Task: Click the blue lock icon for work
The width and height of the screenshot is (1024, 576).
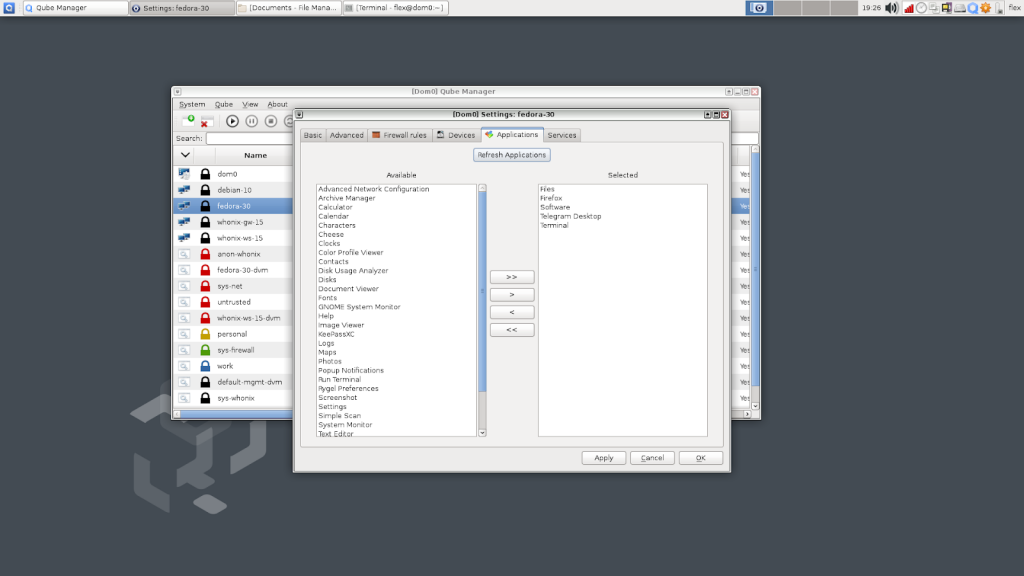Action: (x=205, y=366)
